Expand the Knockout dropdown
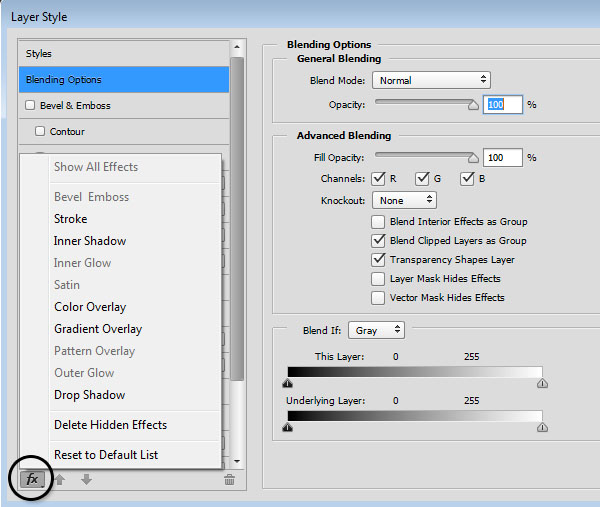 (403, 200)
